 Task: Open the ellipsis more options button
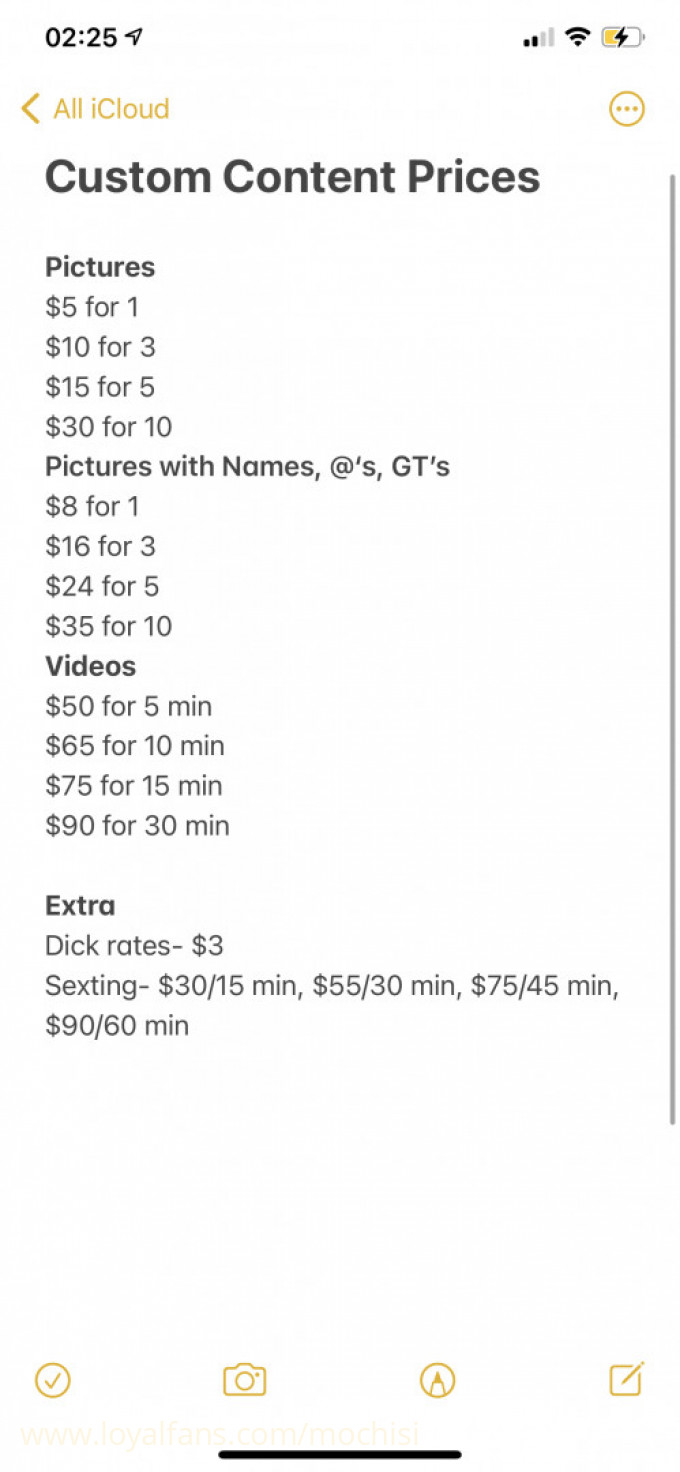627,109
